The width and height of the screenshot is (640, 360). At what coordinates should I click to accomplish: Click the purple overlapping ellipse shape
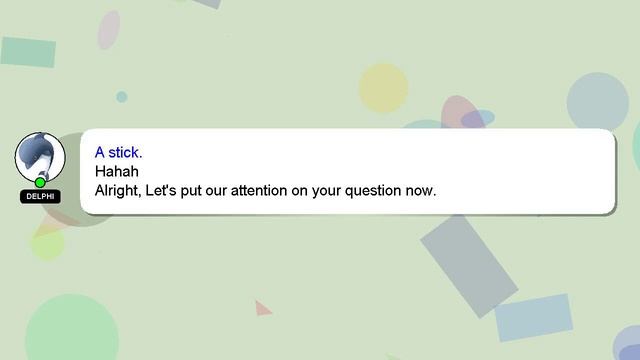click(x=478, y=118)
